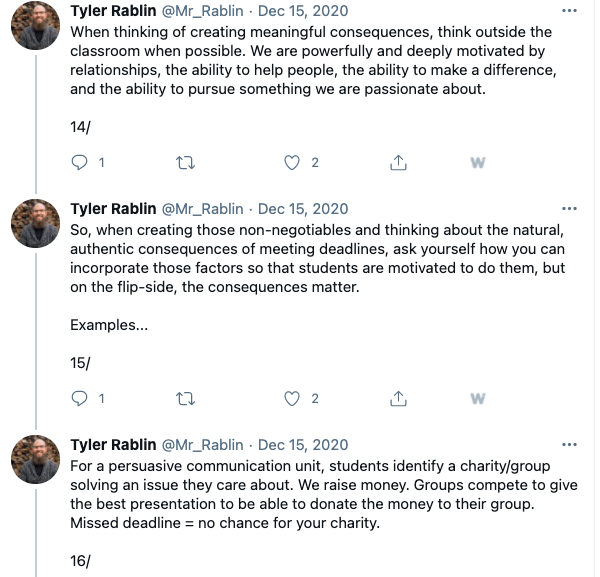Viewport: 600px width, 577px height.
Task: Click the W icon on tweet 14/
Action: click(x=477, y=163)
